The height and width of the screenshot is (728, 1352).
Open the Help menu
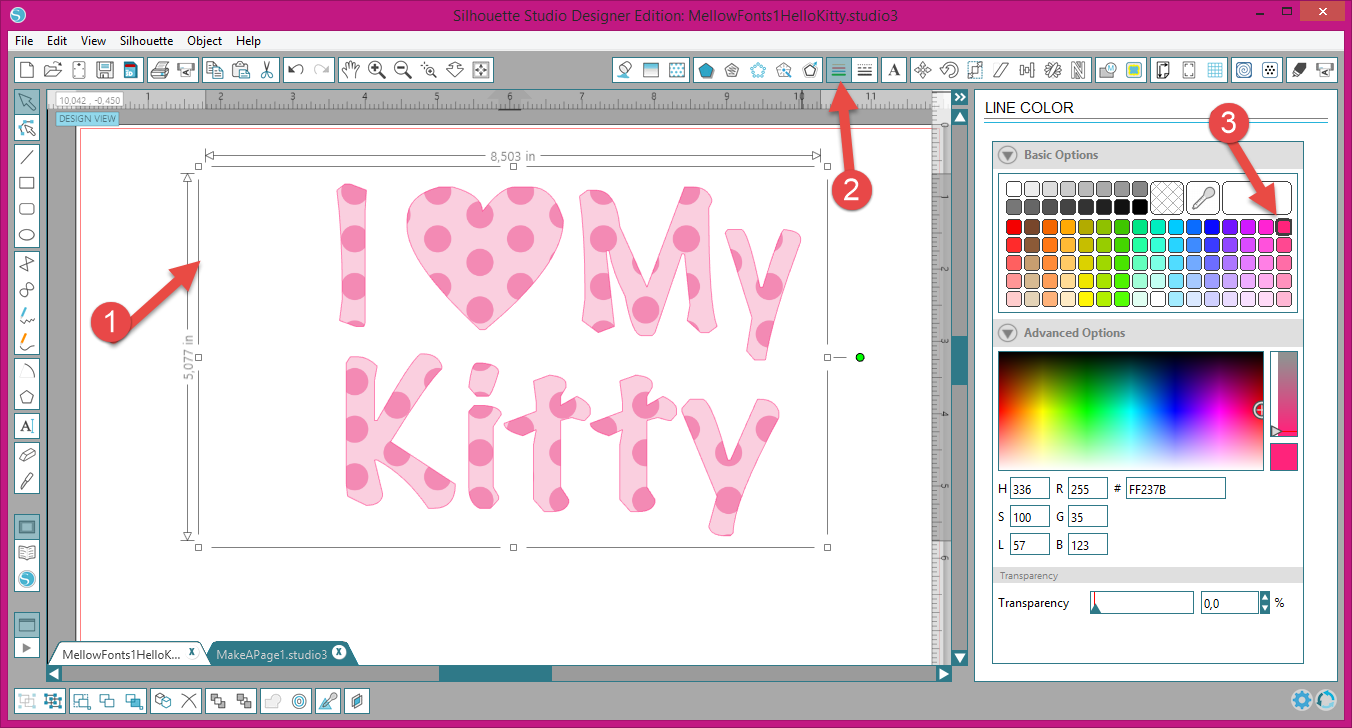pos(248,41)
